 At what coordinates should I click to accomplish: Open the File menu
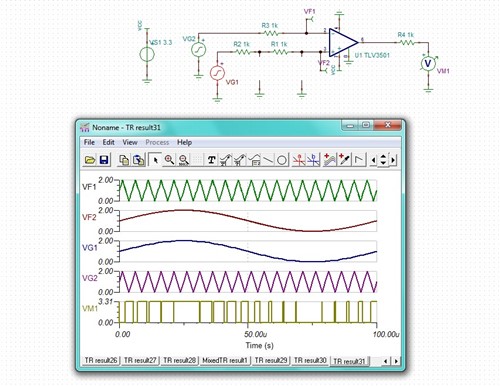pos(89,142)
